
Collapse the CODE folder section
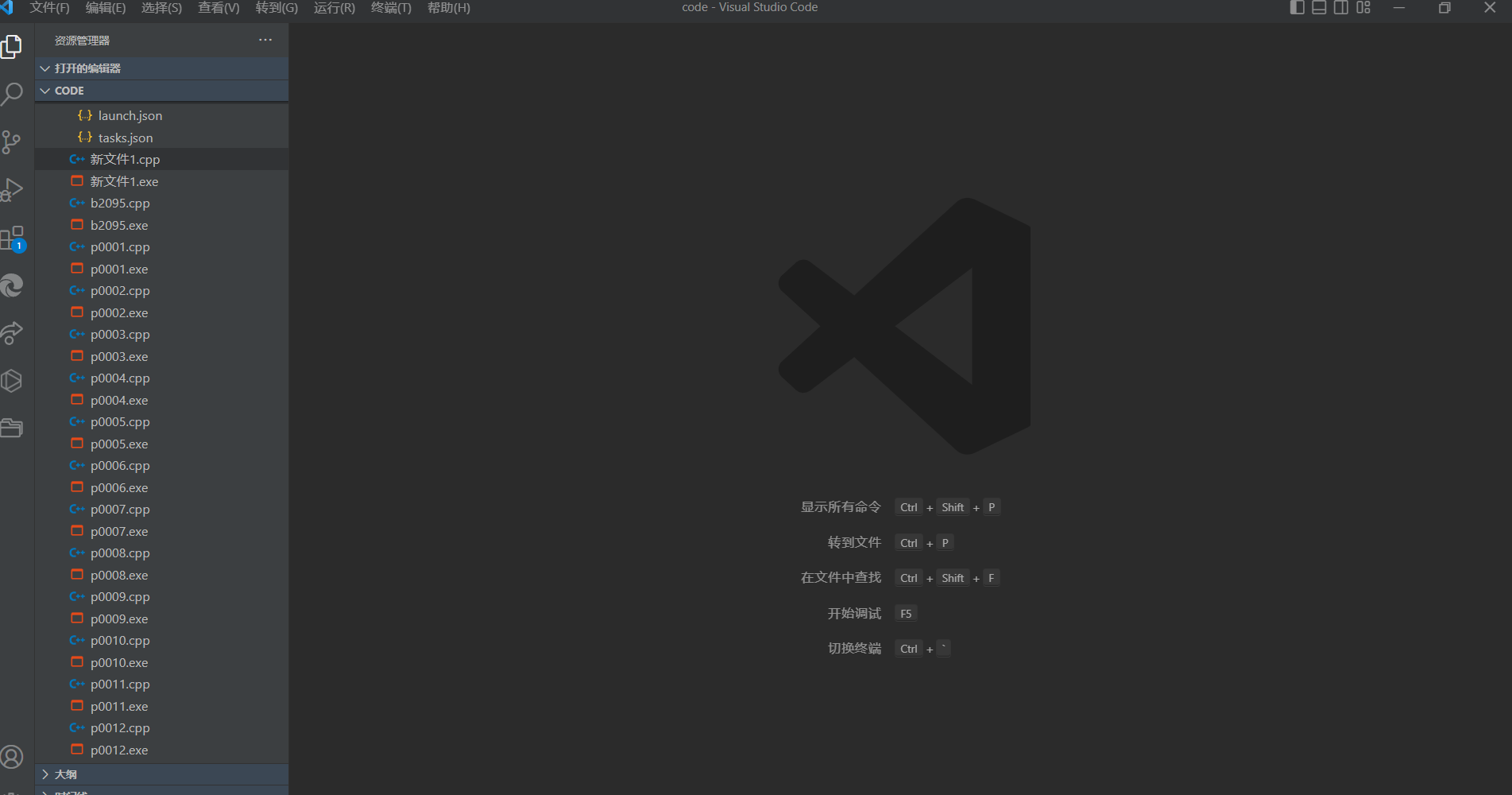[162, 91]
